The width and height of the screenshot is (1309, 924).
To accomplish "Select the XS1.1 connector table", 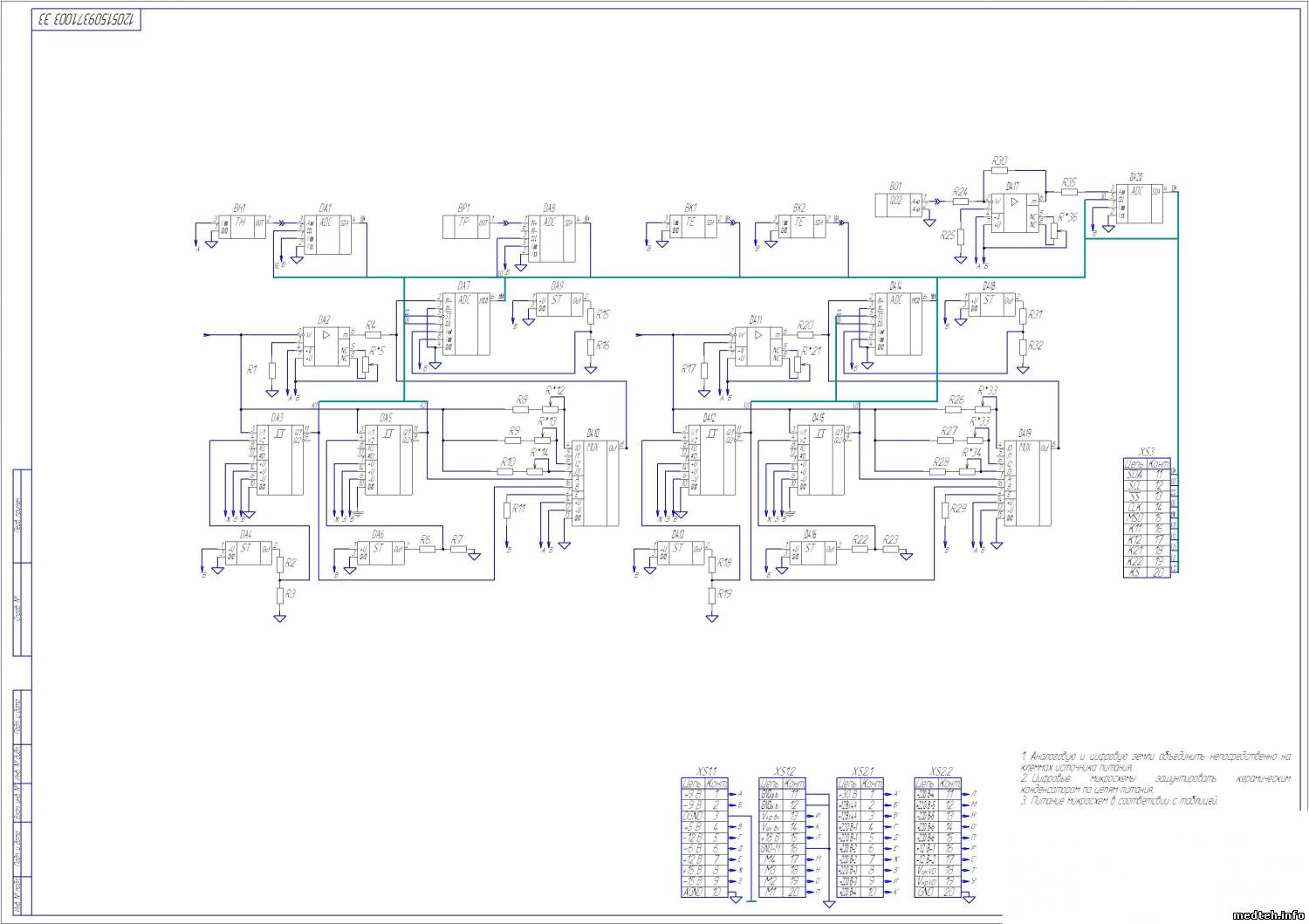I will pos(706,838).
